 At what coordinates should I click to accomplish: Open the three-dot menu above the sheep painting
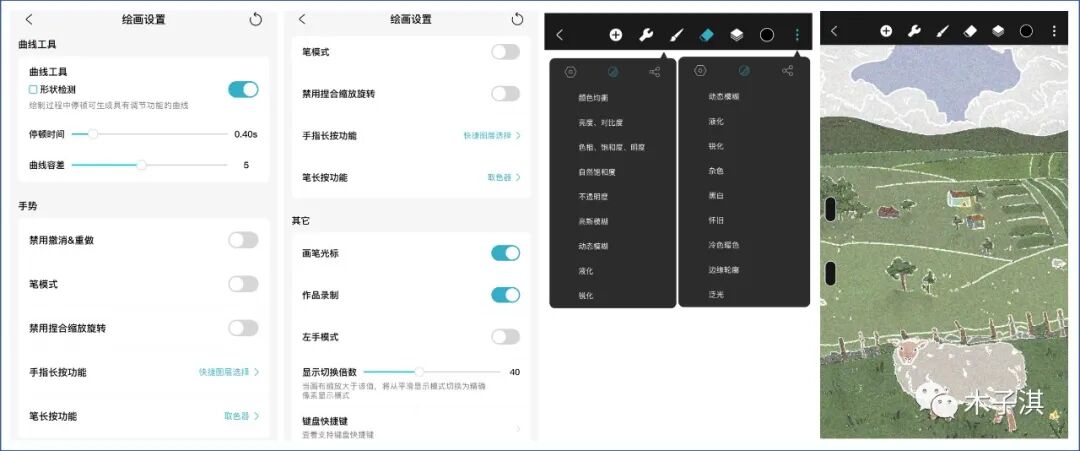[1054, 30]
